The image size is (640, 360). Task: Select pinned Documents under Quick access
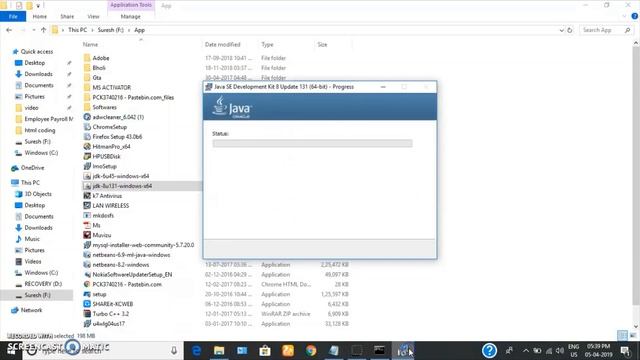coord(39,85)
